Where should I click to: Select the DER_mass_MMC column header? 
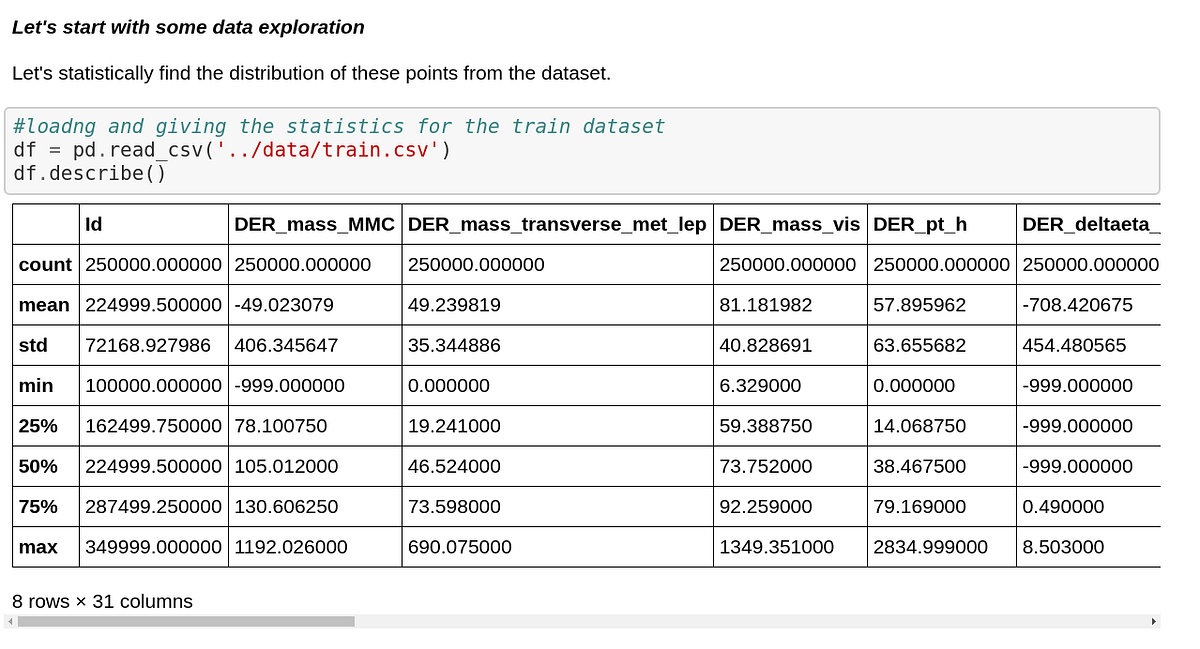point(314,224)
